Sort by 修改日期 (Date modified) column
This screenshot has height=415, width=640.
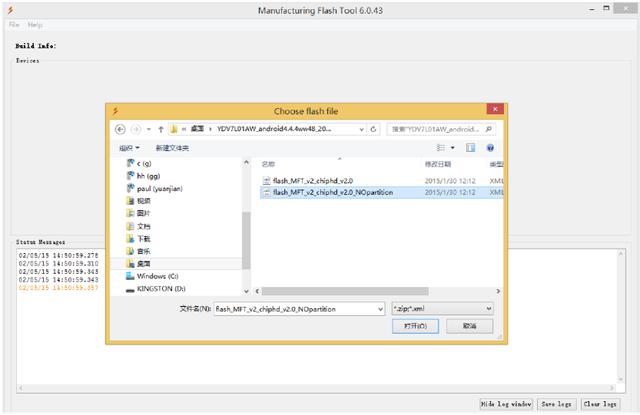[x=438, y=164]
